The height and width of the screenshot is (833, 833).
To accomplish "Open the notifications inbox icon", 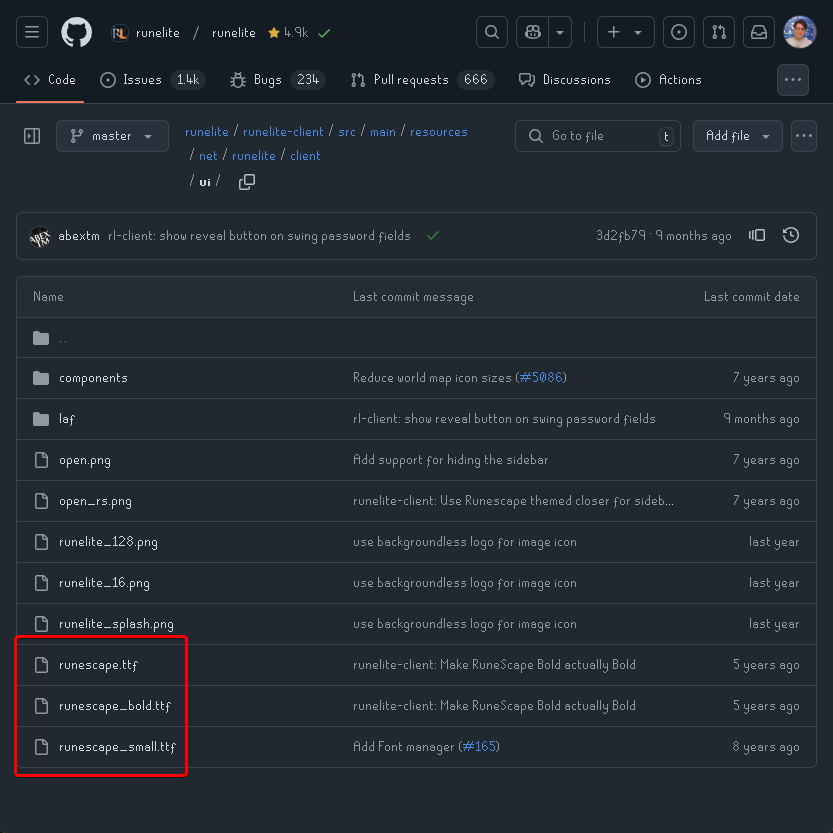I will click(x=760, y=33).
